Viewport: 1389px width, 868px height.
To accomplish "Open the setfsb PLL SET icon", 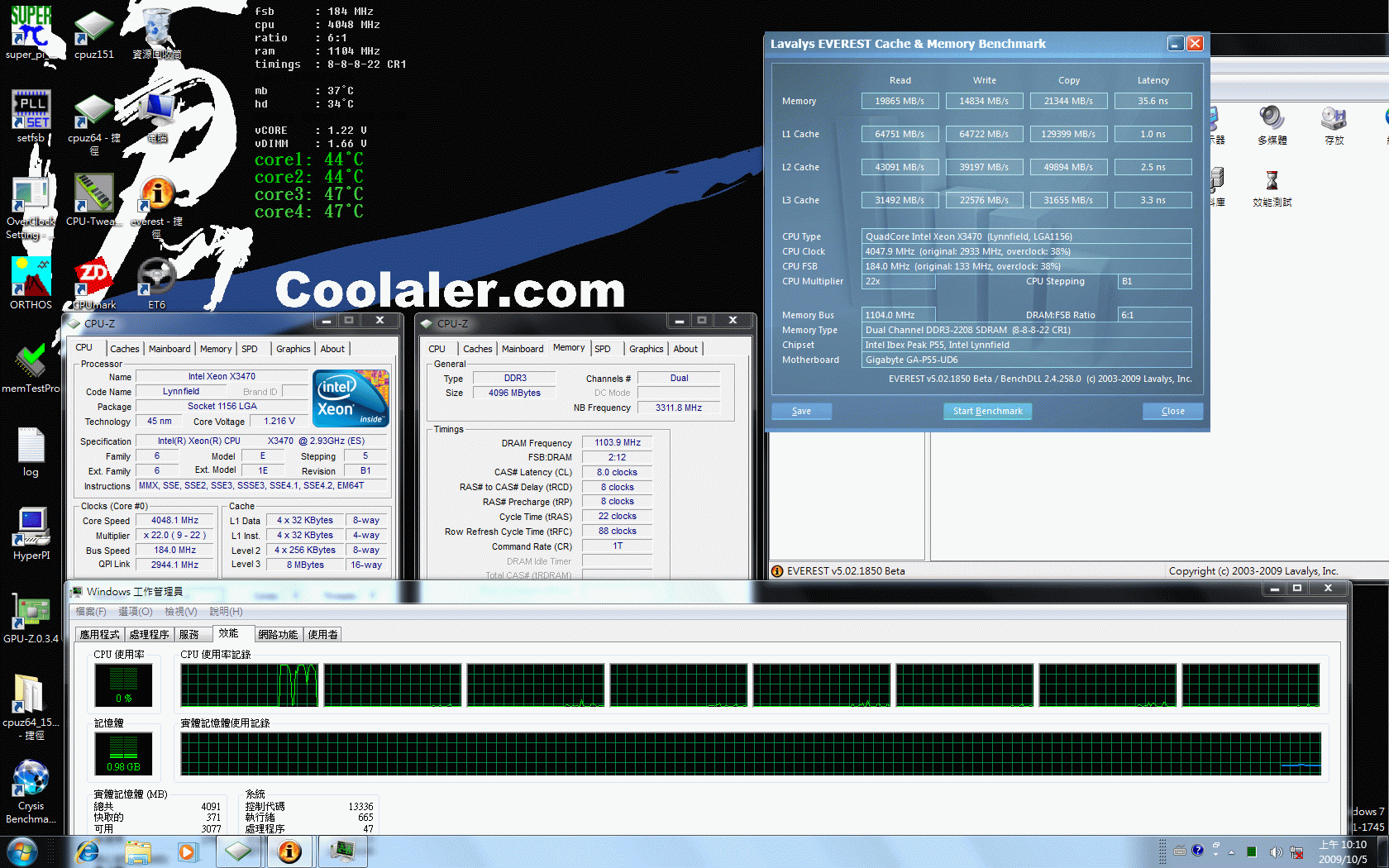I will [x=31, y=111].
